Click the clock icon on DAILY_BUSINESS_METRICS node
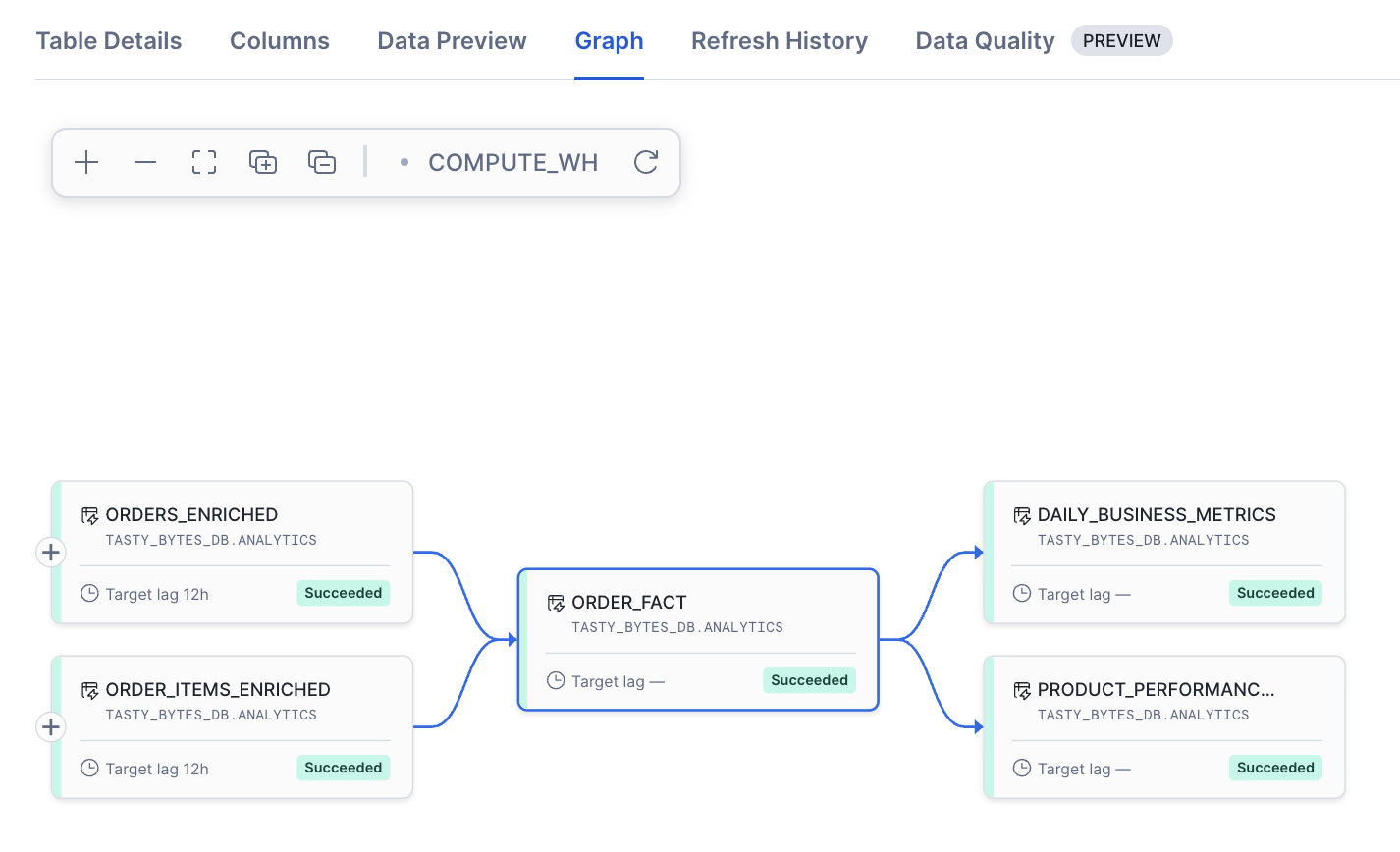 point(1021,594)
